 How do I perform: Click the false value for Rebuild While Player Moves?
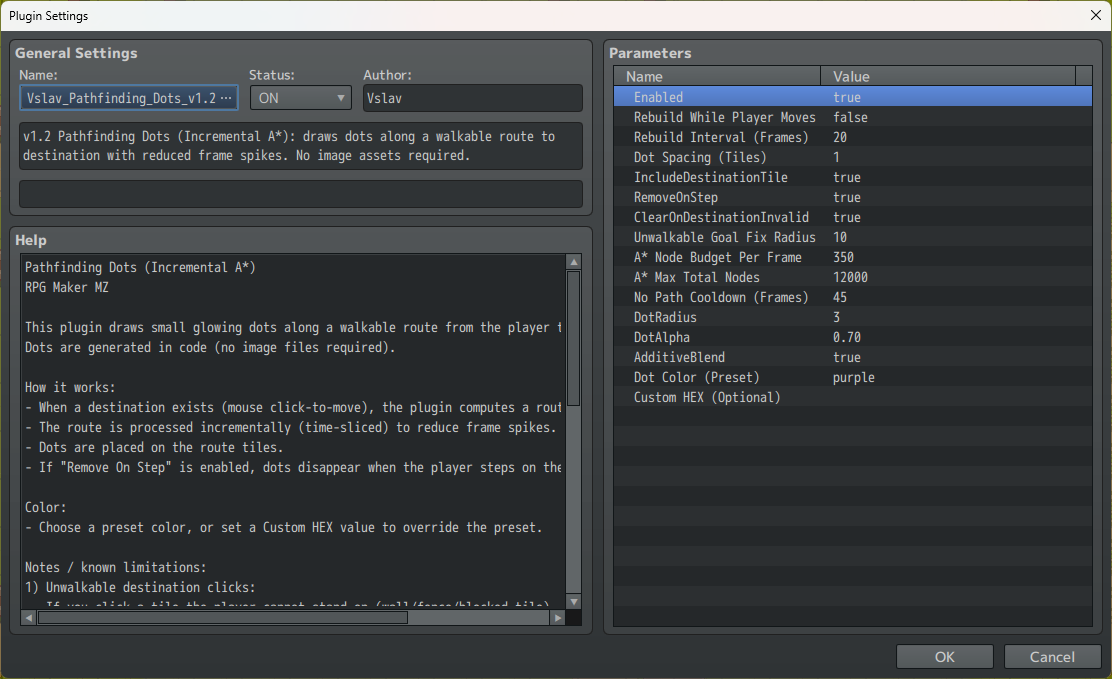850,117
